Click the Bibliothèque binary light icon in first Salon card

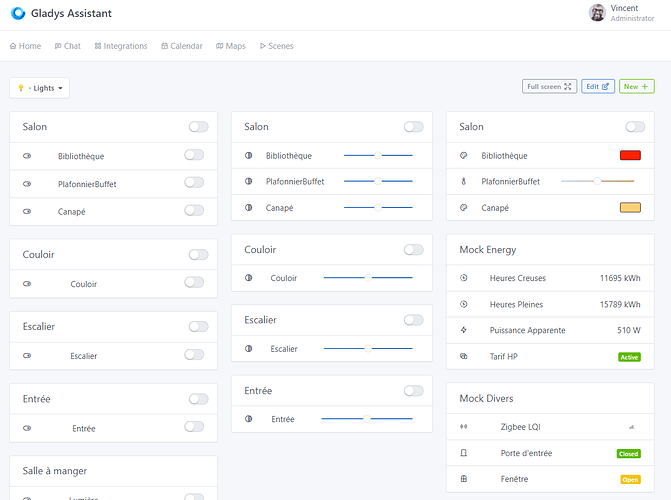pyautogui.click(x=27, y=156)
